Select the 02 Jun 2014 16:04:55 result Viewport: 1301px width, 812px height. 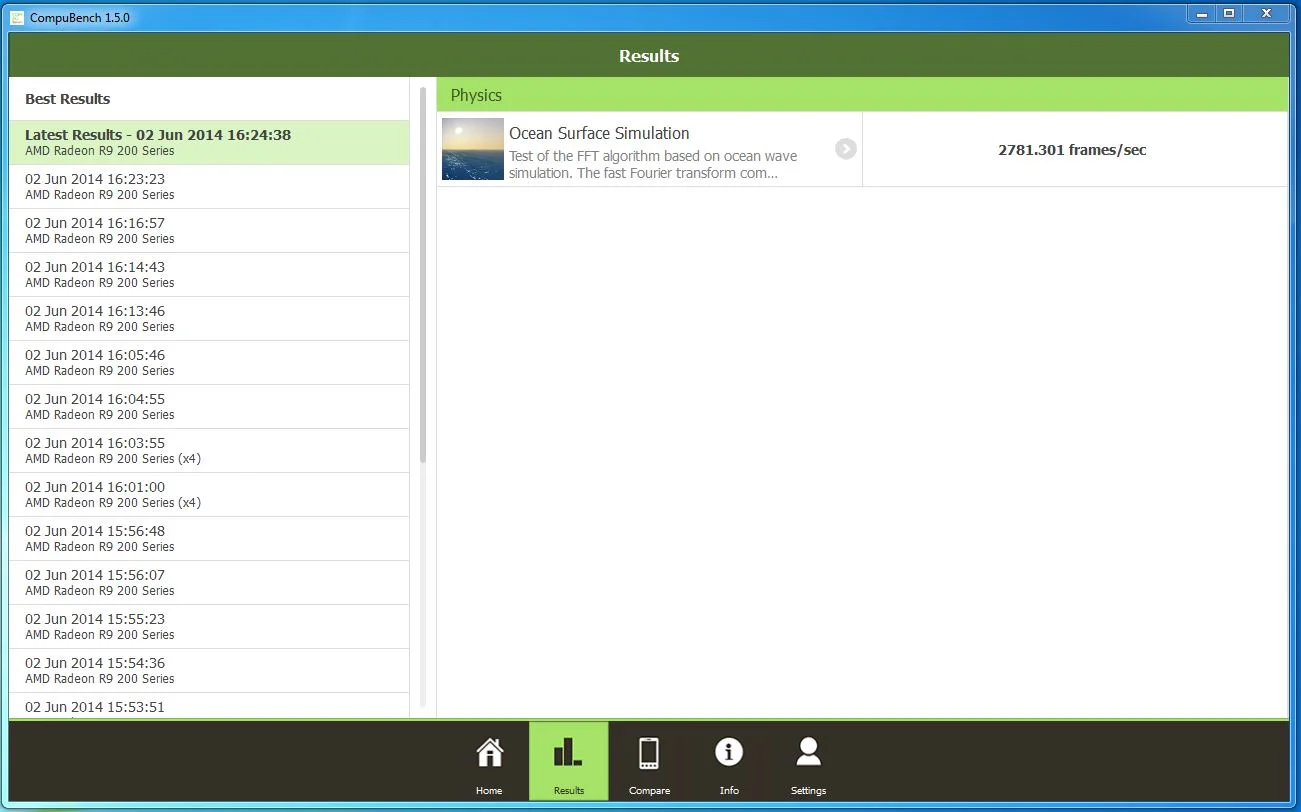tap(209, 407)
